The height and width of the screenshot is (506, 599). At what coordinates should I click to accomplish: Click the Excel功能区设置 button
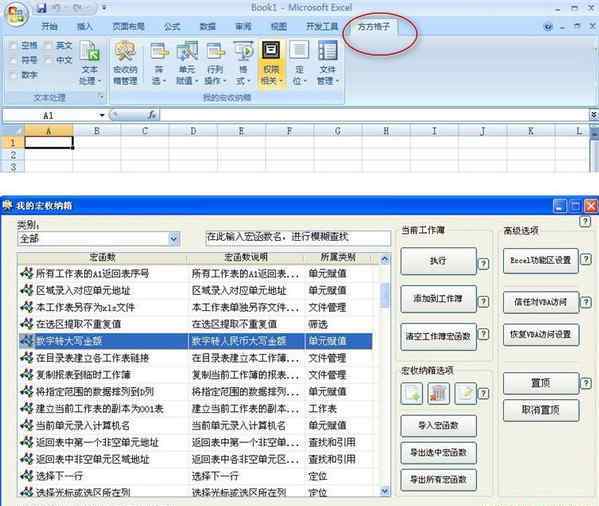pos(541,261)
